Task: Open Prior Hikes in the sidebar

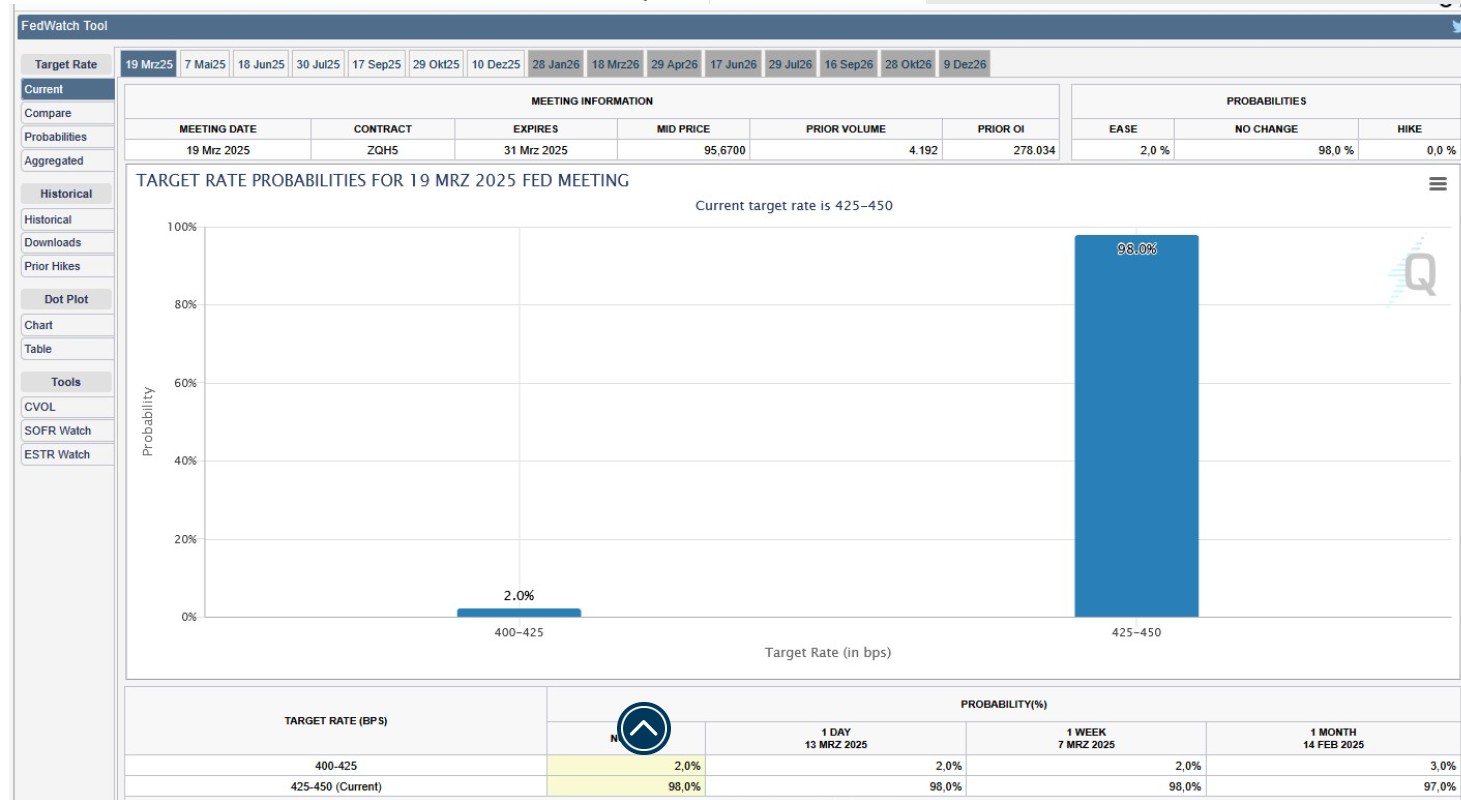Action: [x=67, y=266]
